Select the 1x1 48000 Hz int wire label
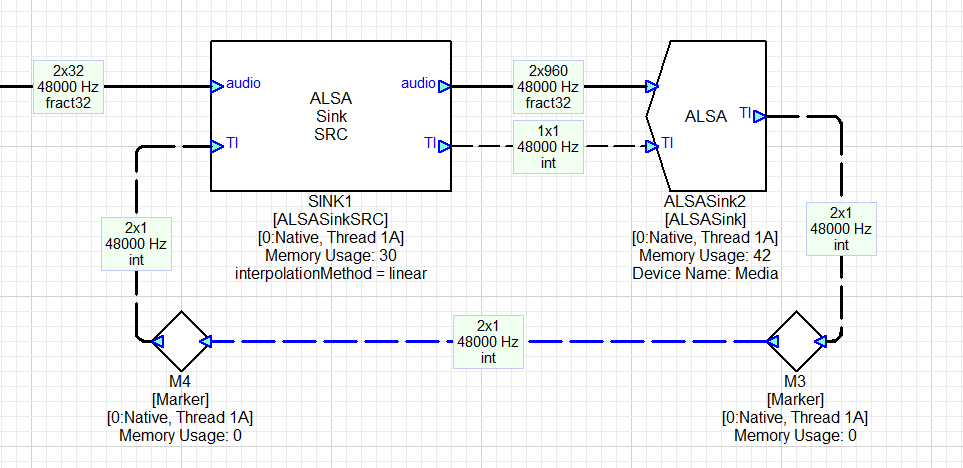The image size is (963, 468). pyautogui.click(x=548, y=147)
